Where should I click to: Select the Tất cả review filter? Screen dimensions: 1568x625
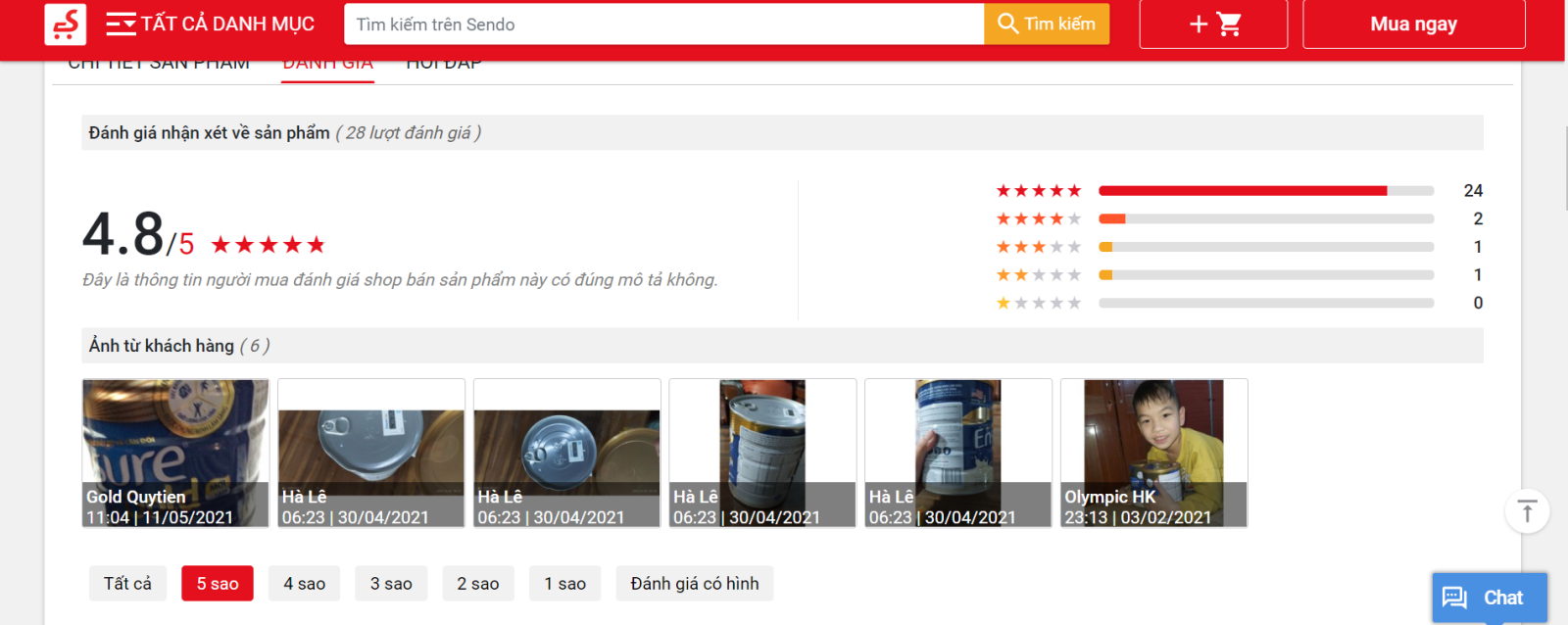click(127, 584)
